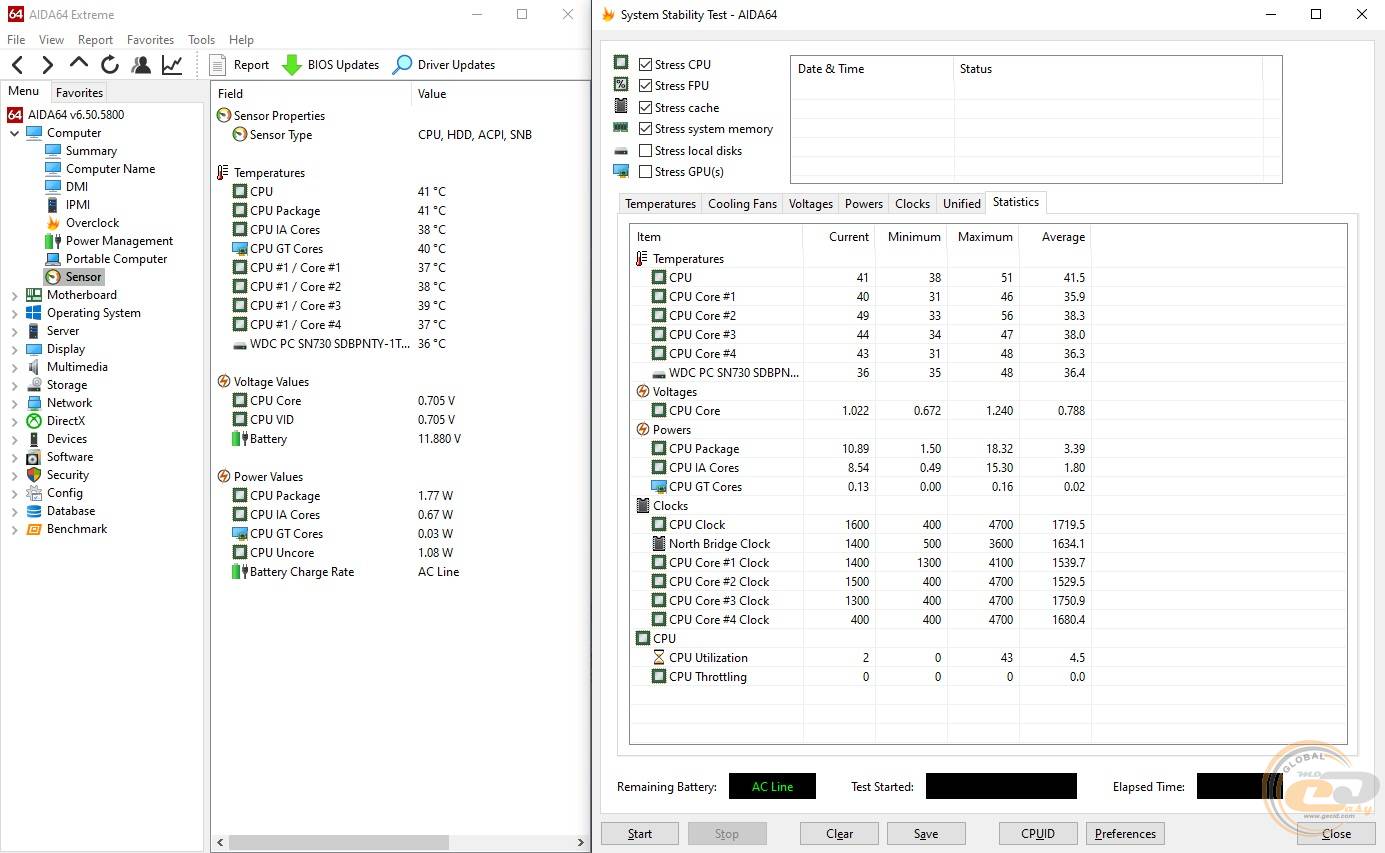Toggle the Stress system memory checkbox
Screen dimensions: 1385x853
click(645, 129)
